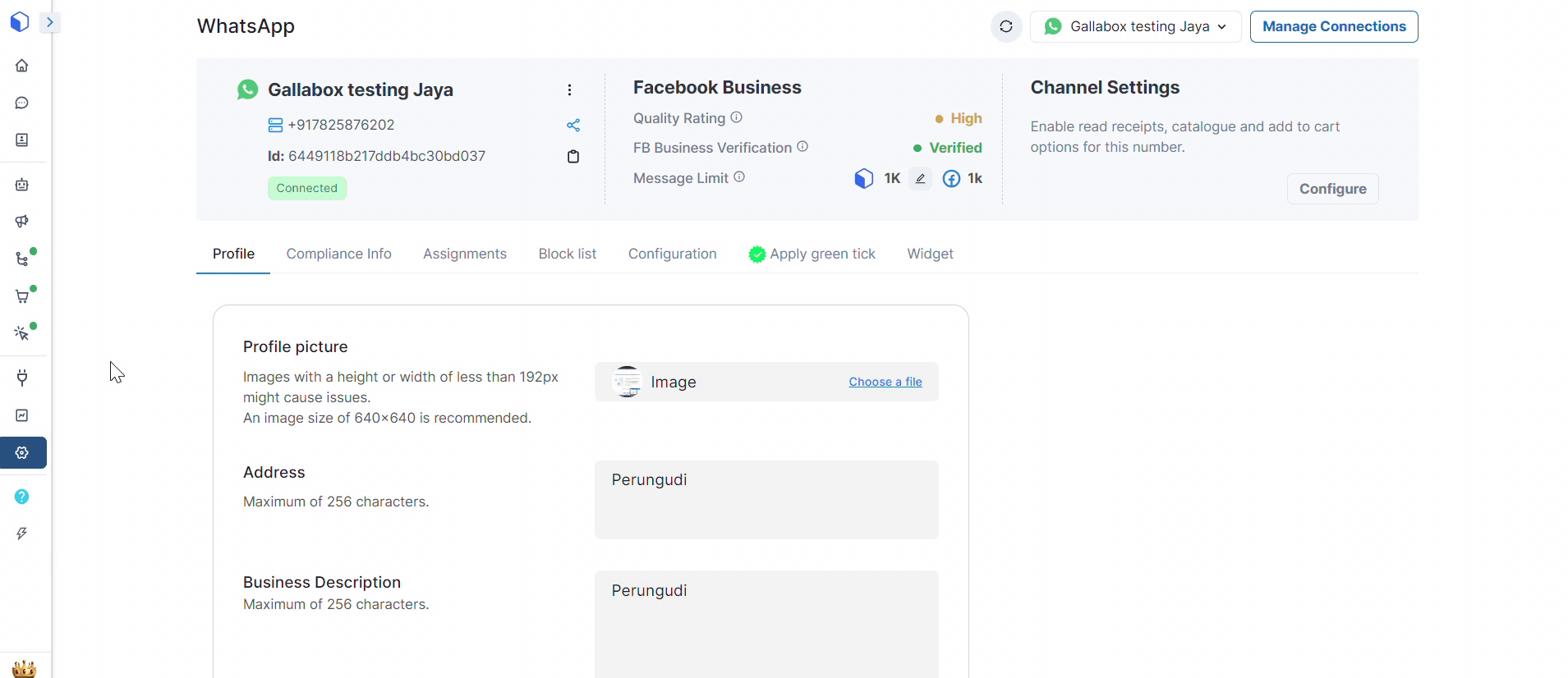The width and height of the screenshot is (1568, 678).
Task: Copy the channel Id with clipboard icon
Action: tap(573, 157)
